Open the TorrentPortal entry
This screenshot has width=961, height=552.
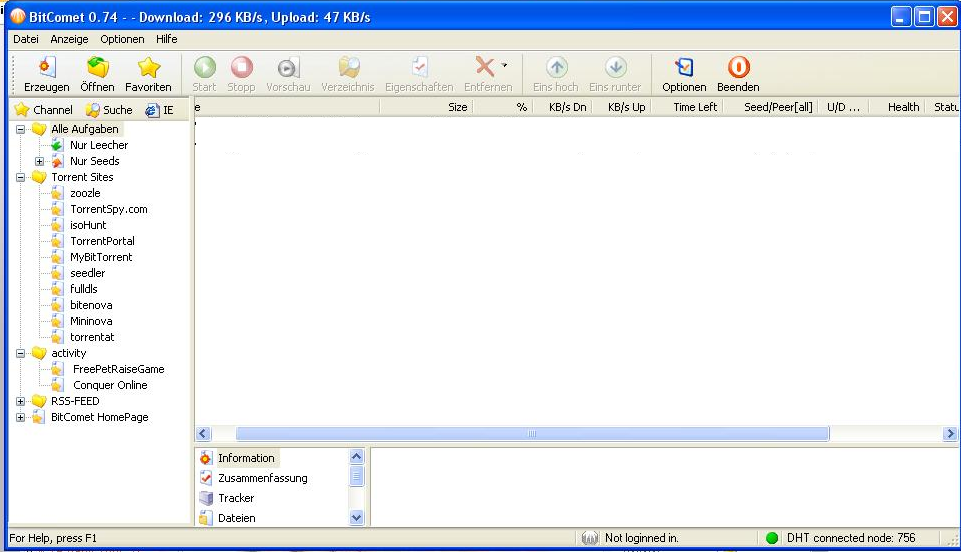(102, 241)
